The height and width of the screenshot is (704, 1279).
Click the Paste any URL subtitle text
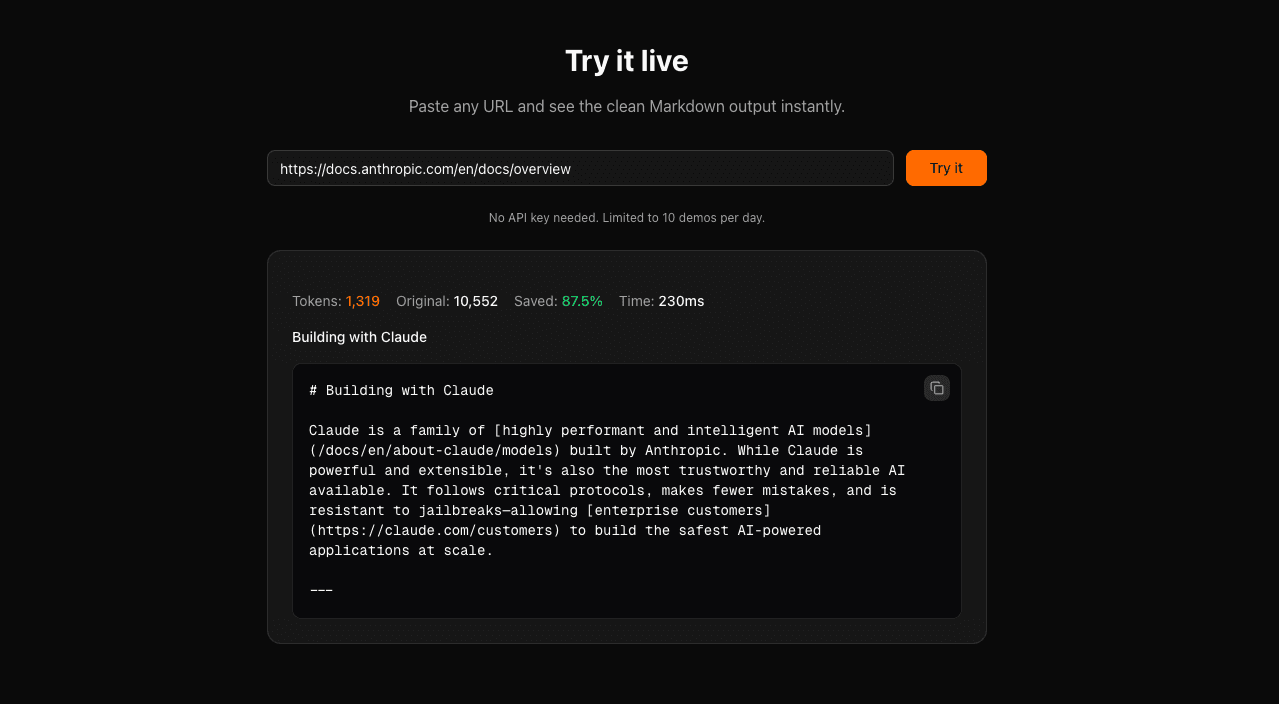point(627,106)
